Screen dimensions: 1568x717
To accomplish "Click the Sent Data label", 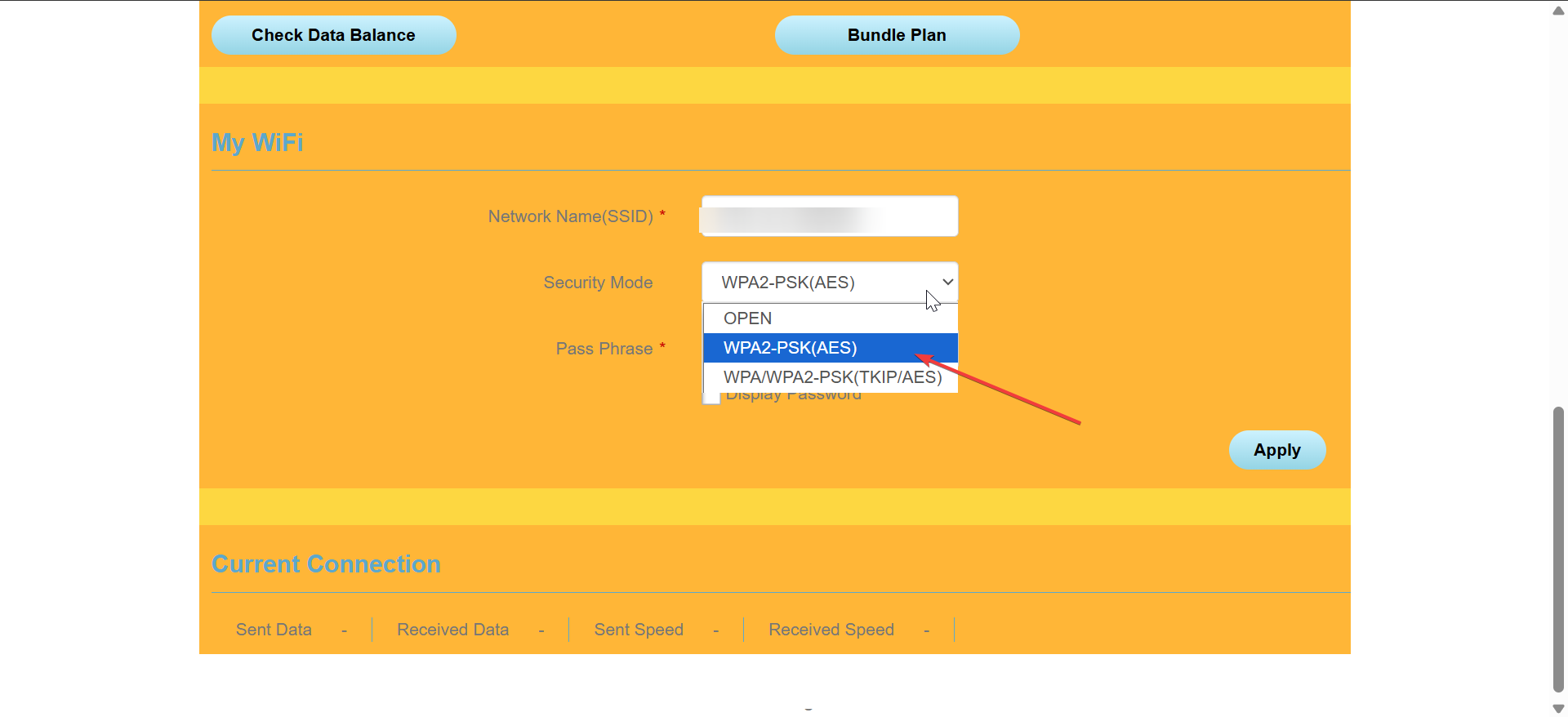I will click(x=274, y=630).
